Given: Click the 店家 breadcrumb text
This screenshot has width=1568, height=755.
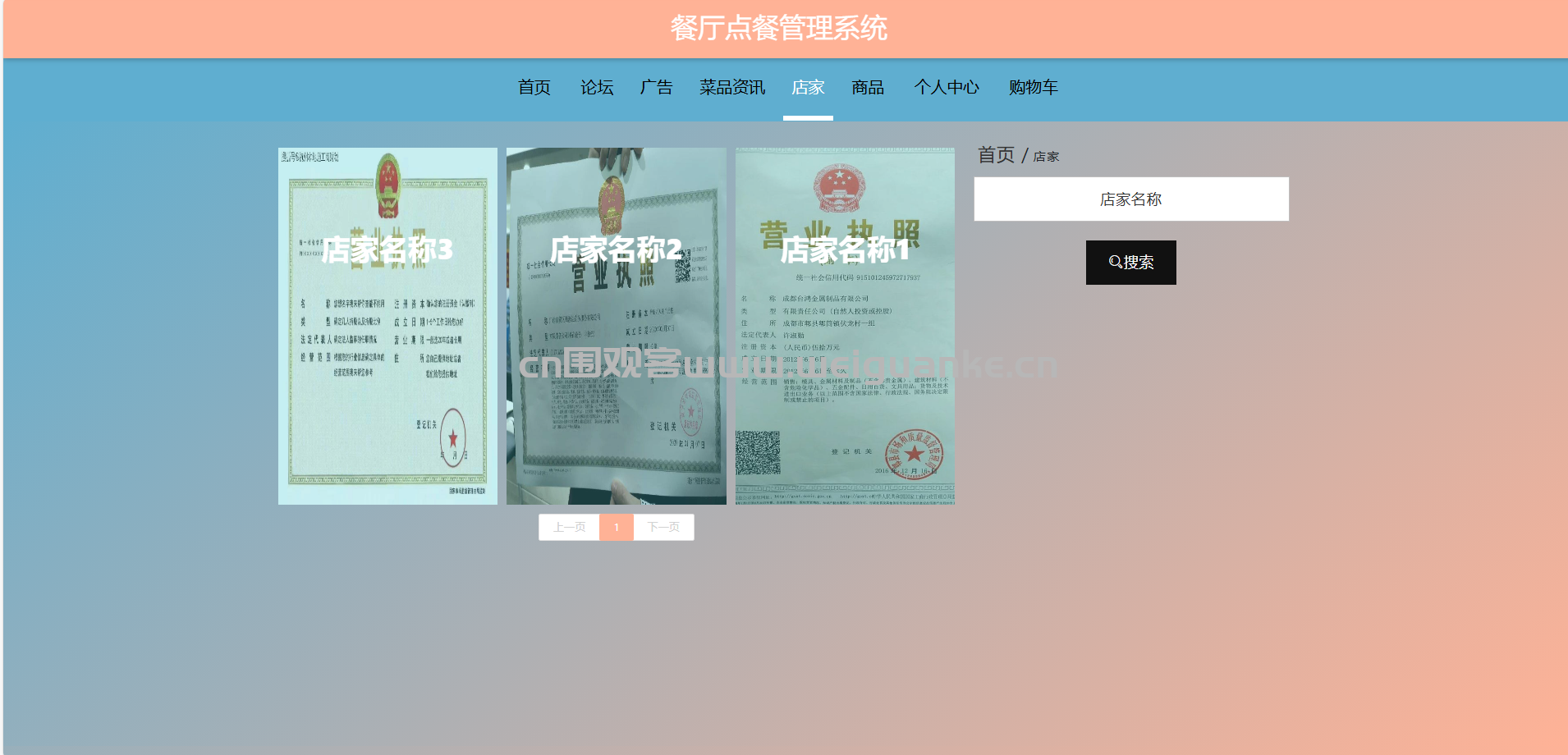Looking at the screenshot, I should pyautogui.click(x=1046, y=157).
